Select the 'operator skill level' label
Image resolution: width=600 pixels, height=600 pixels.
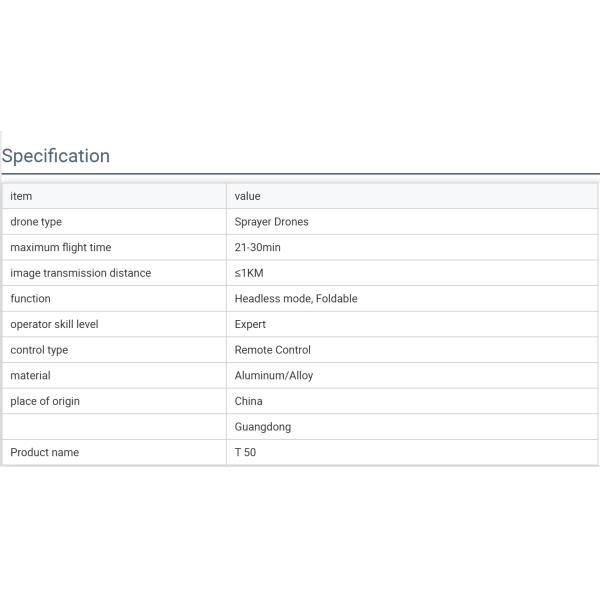click(54, 324)
